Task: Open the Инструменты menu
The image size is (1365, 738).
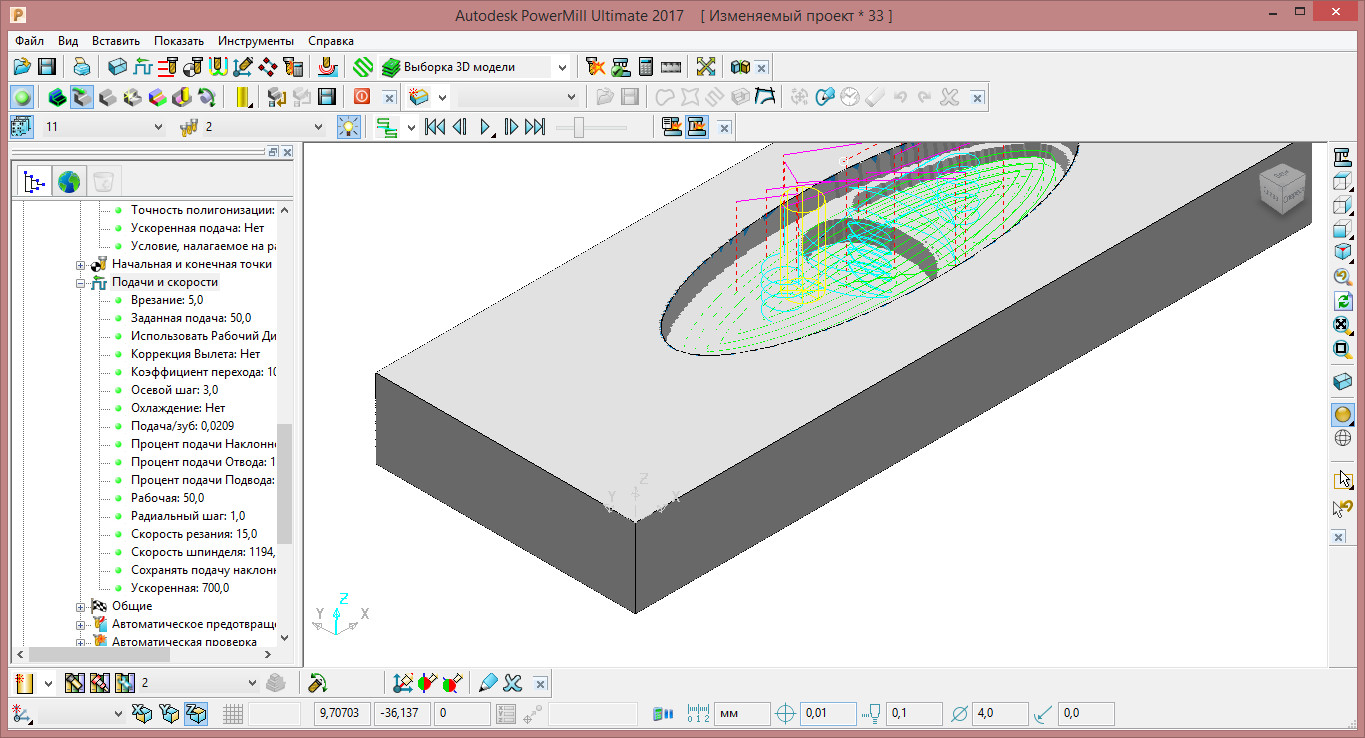Action: tap(256, 41)
